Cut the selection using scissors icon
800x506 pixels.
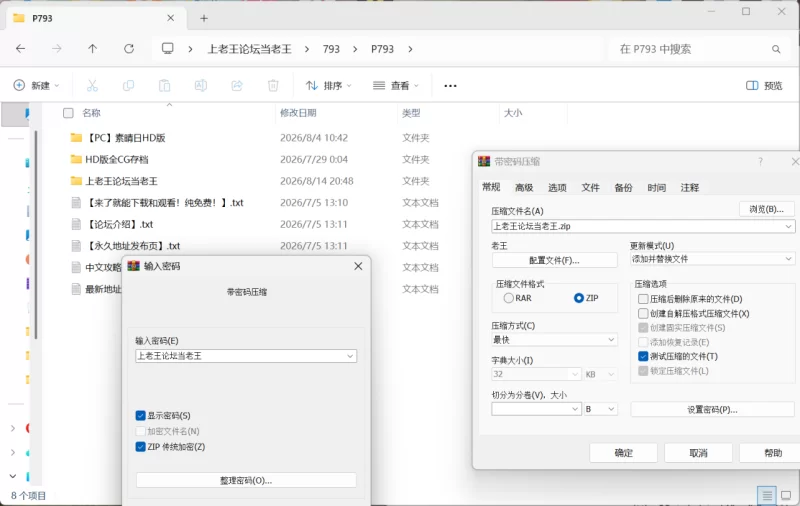click(92, 86)
